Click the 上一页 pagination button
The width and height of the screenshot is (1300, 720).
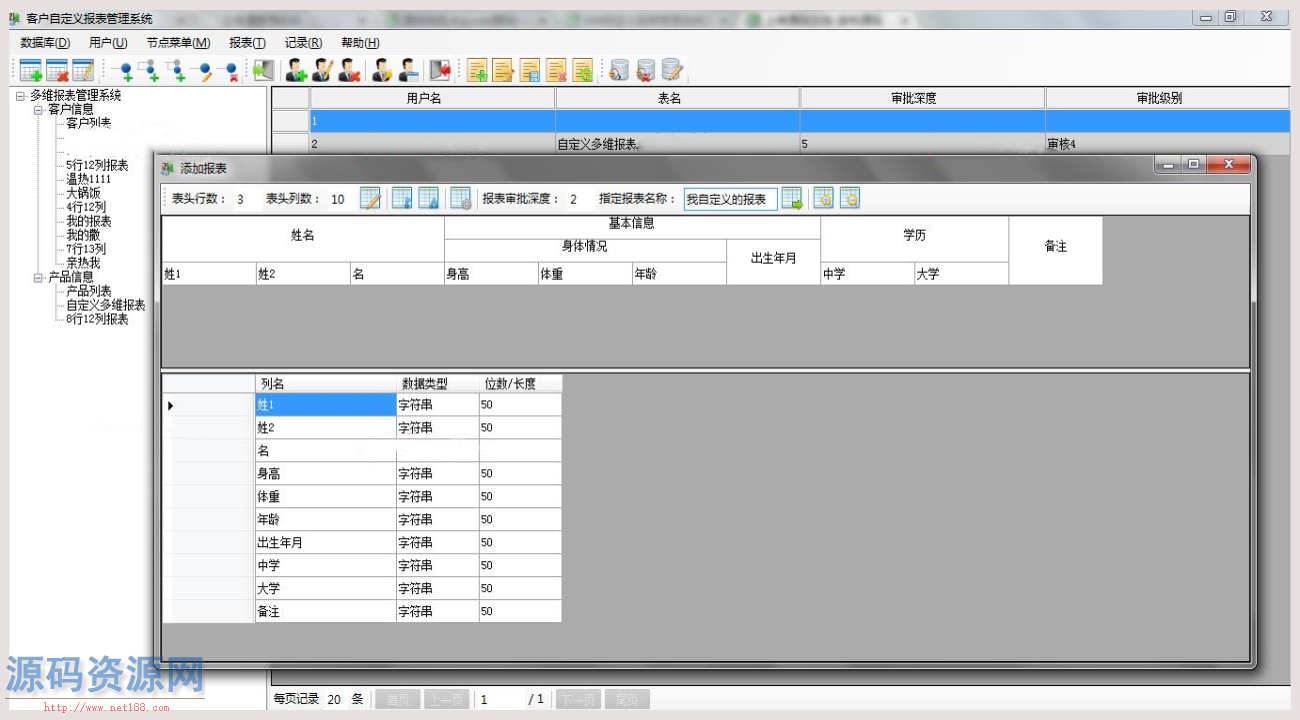pyautogui.click(x=447, y=700)
